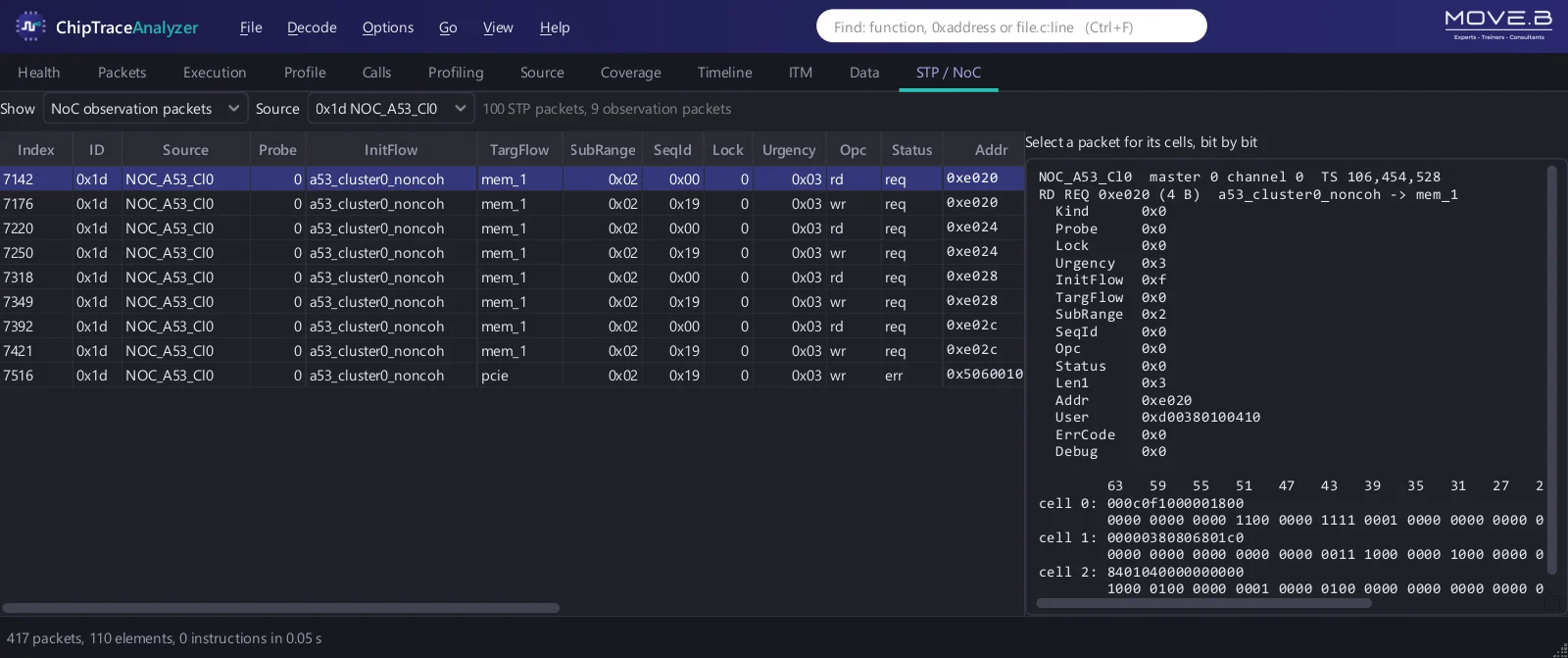Image resolution: width=1568 pixels, height=658 pixels.
Task: Switch to the Profile tab
Action: [305, 73]
